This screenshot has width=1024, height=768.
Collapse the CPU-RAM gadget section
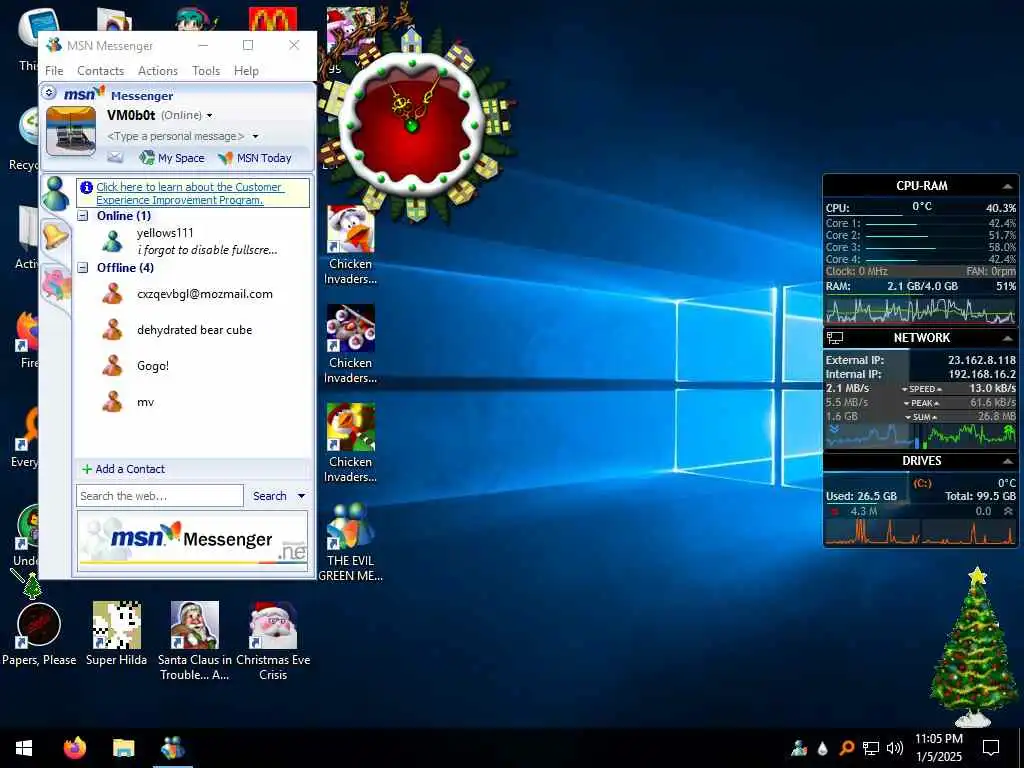point(1008,186)
